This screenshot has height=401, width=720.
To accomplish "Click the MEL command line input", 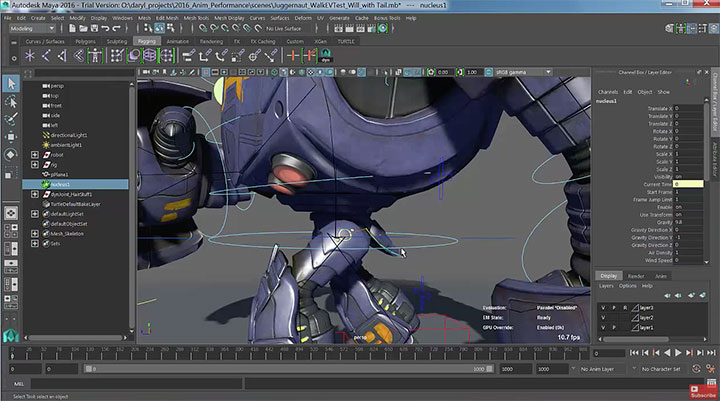I will click(136, 384).
